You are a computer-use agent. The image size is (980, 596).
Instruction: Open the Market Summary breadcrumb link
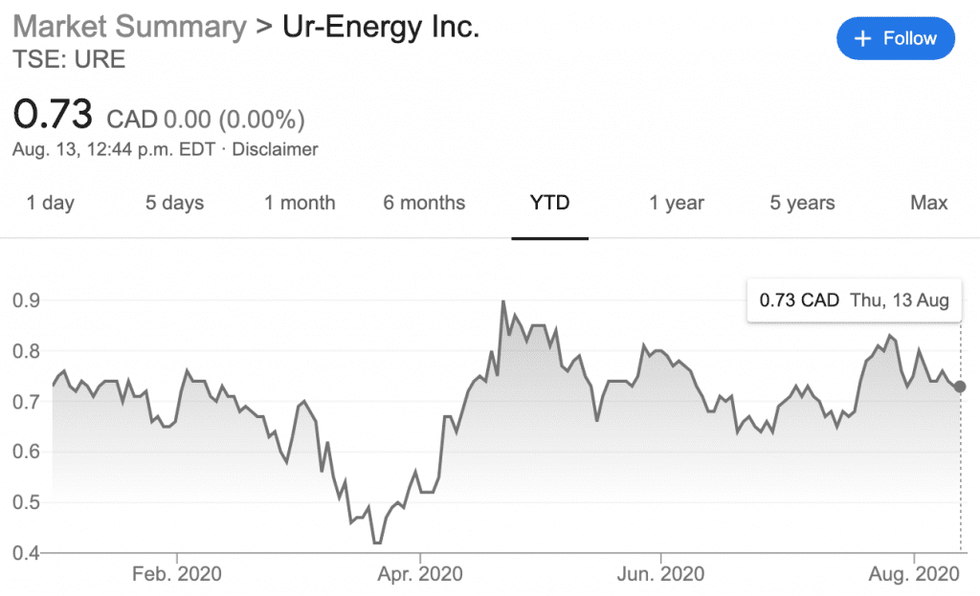[x=129, y=26]
